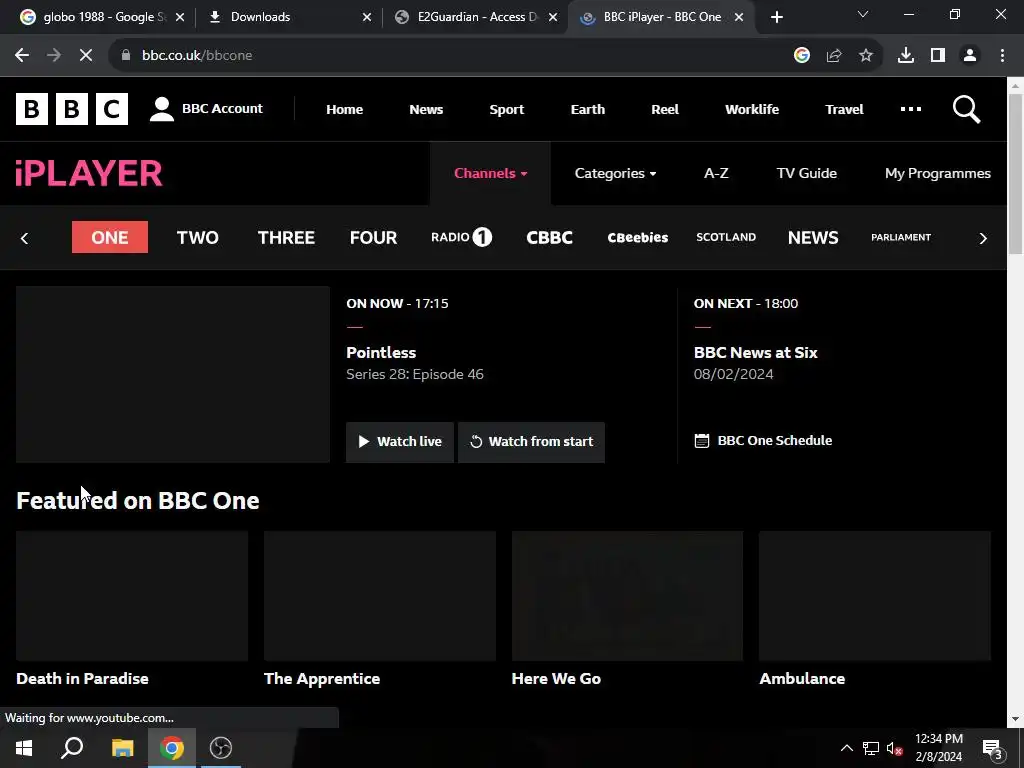This screenshot has height=768, width=1024.
Task: Open the notifications center icon
Action: (992, 748)
